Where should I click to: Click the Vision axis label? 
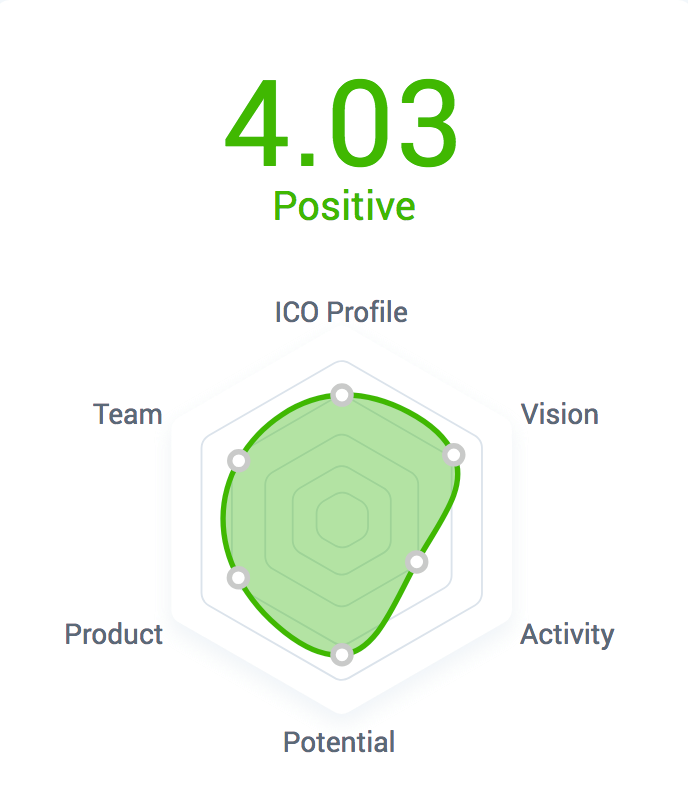click(x=560, y=414)
